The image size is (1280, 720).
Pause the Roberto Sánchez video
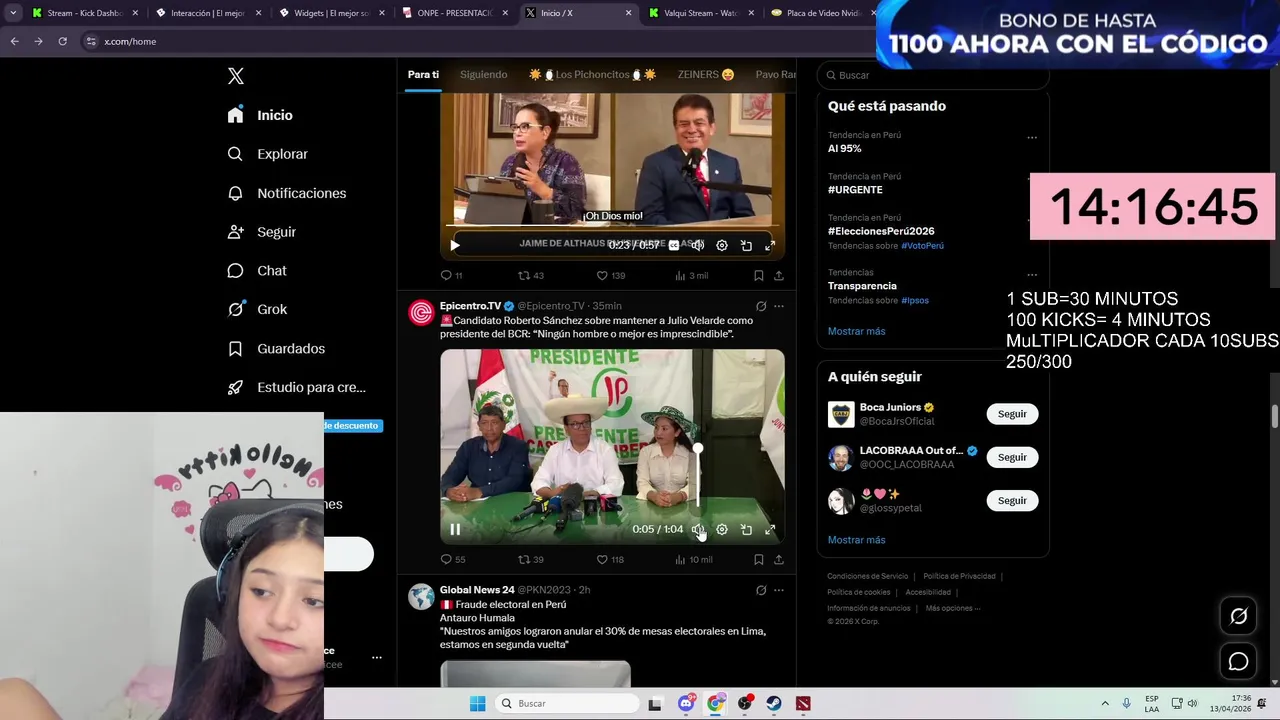(455, 530)
